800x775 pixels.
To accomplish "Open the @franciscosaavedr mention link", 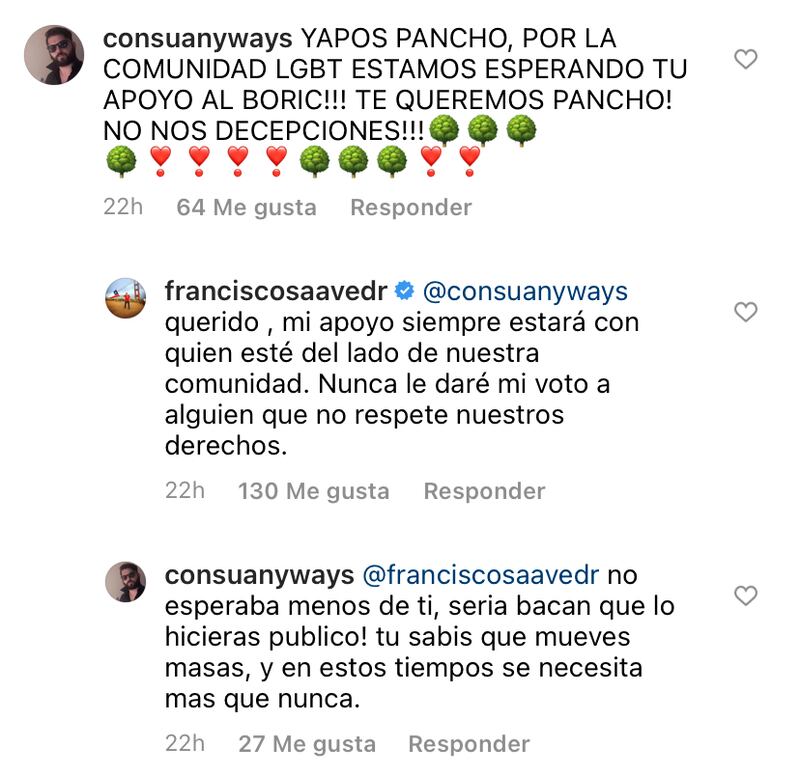I will point(481,575).
